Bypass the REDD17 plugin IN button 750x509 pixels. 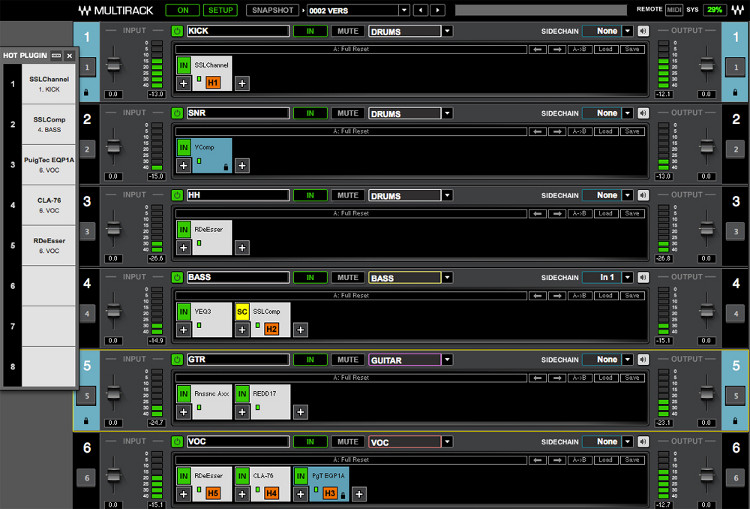coord(242,394)
